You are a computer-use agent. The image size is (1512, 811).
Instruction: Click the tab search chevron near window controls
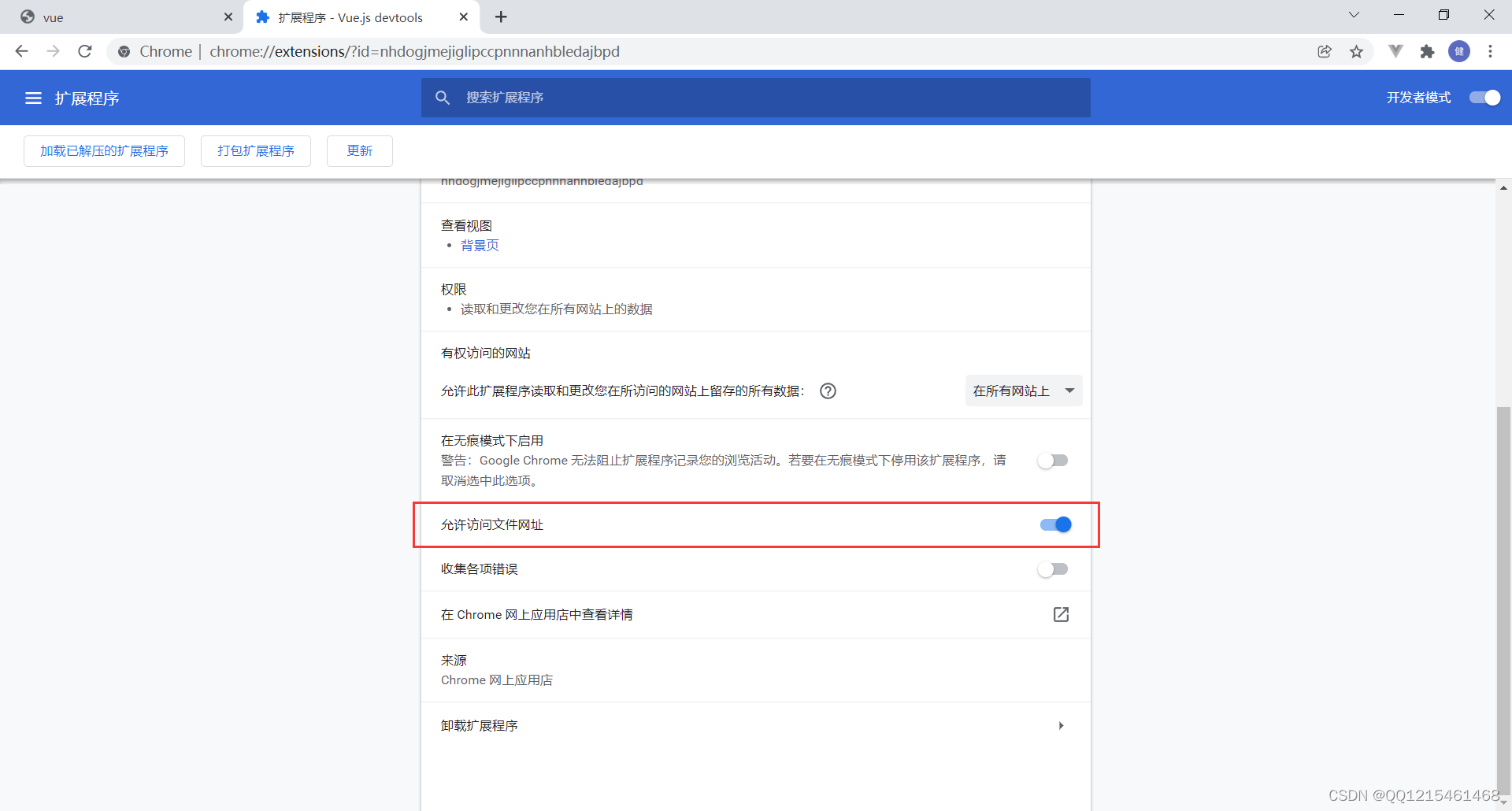point(1354,14)
